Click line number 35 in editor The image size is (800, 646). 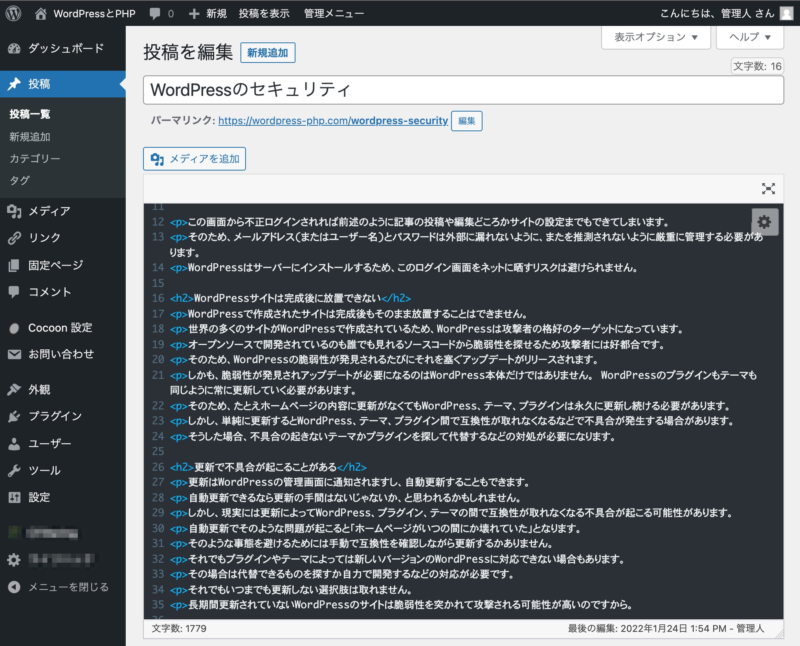click(x=158, y=605)
